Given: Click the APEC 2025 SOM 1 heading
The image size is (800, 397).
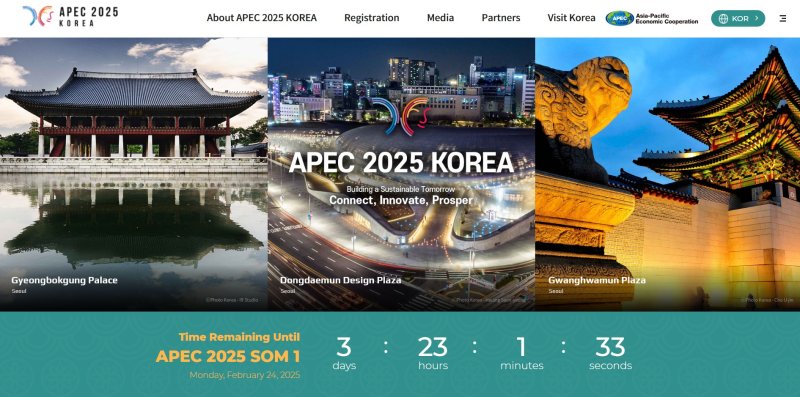Looking at the screenshot, I should click(228, 356).
